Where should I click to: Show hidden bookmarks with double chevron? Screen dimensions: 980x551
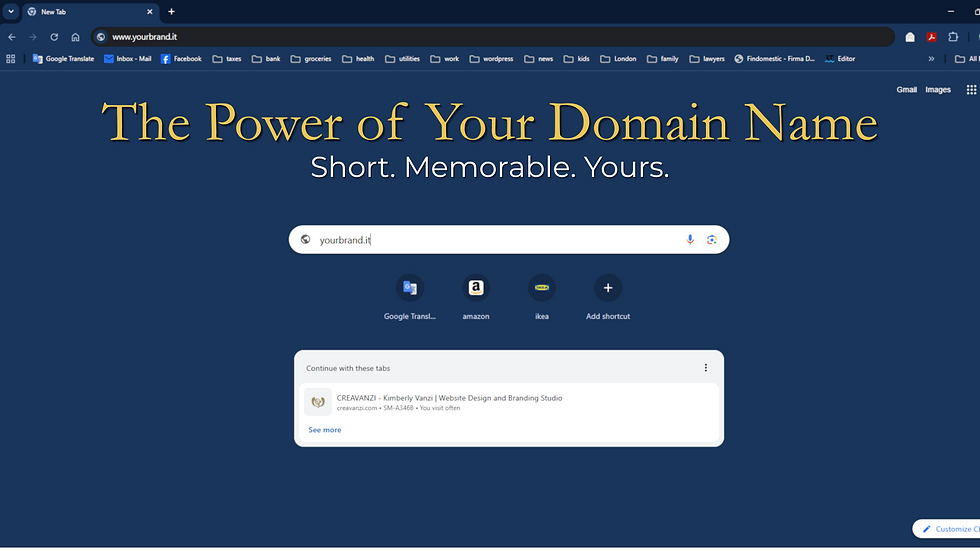coord(931,59)
